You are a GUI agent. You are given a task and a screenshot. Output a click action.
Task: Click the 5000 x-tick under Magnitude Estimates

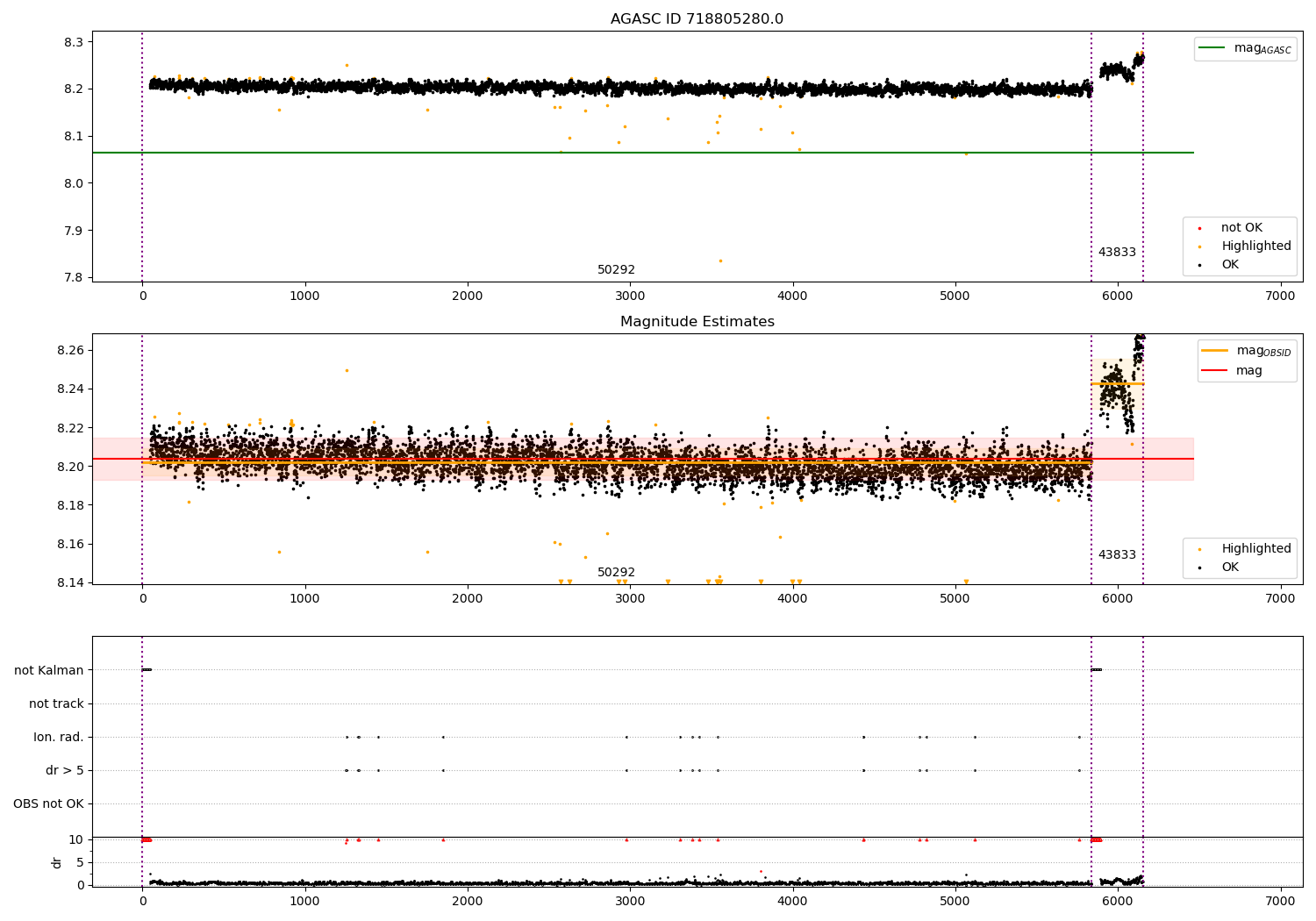click(x=955, y=599)
